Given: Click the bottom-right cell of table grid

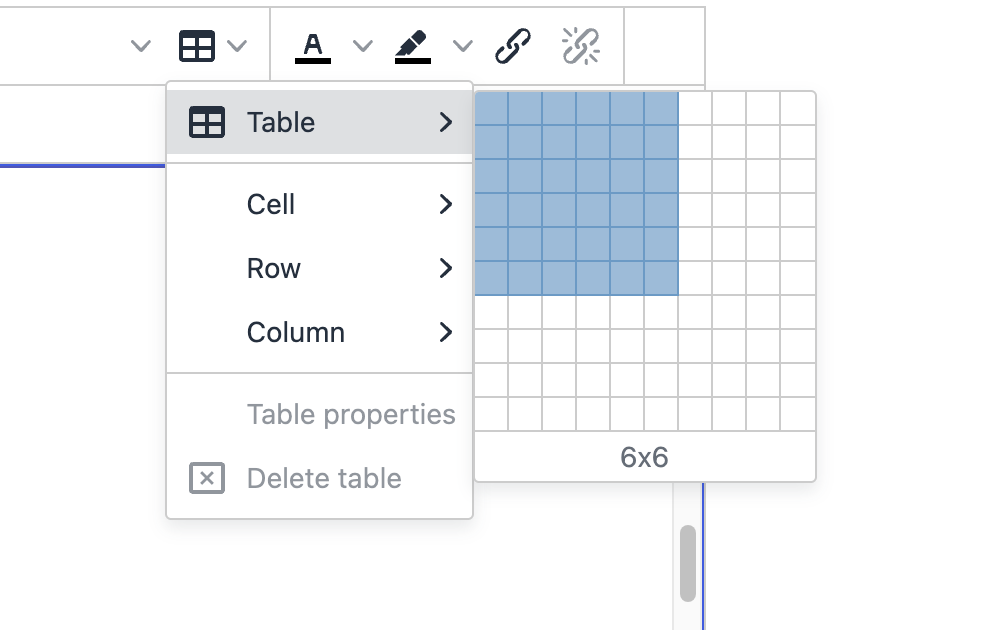Looking at the screenshot, I should (x=797, y=414).
